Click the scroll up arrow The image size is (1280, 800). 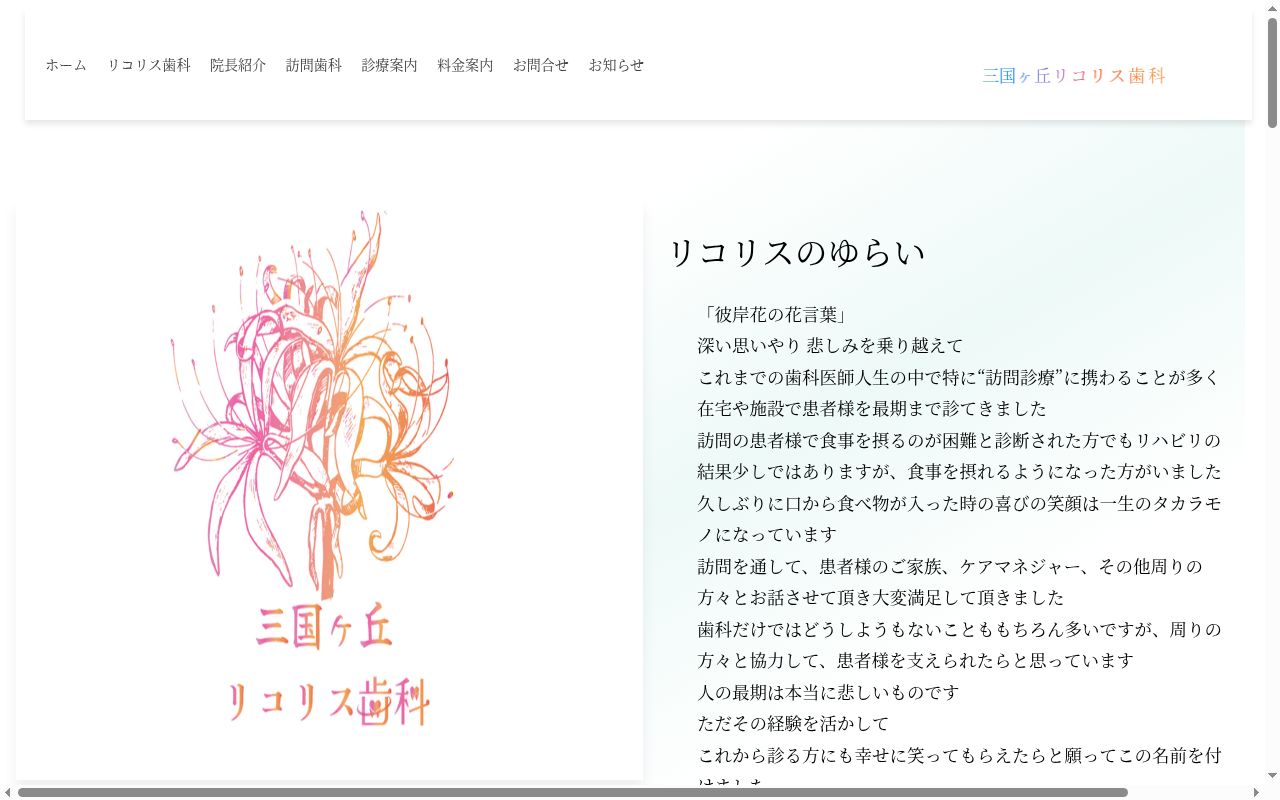[1272, 7]
